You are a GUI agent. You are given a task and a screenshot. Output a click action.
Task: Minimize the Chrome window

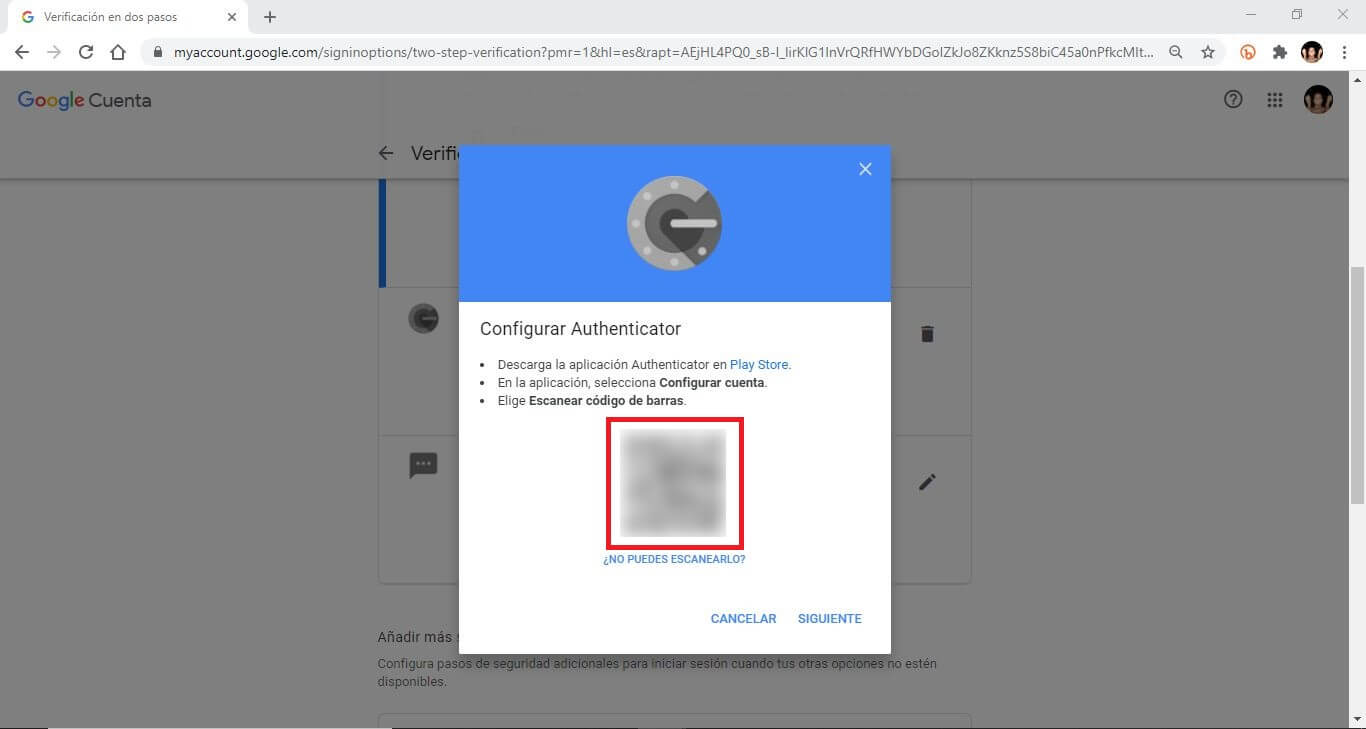pyautogui.click(x=1252, y=14)
